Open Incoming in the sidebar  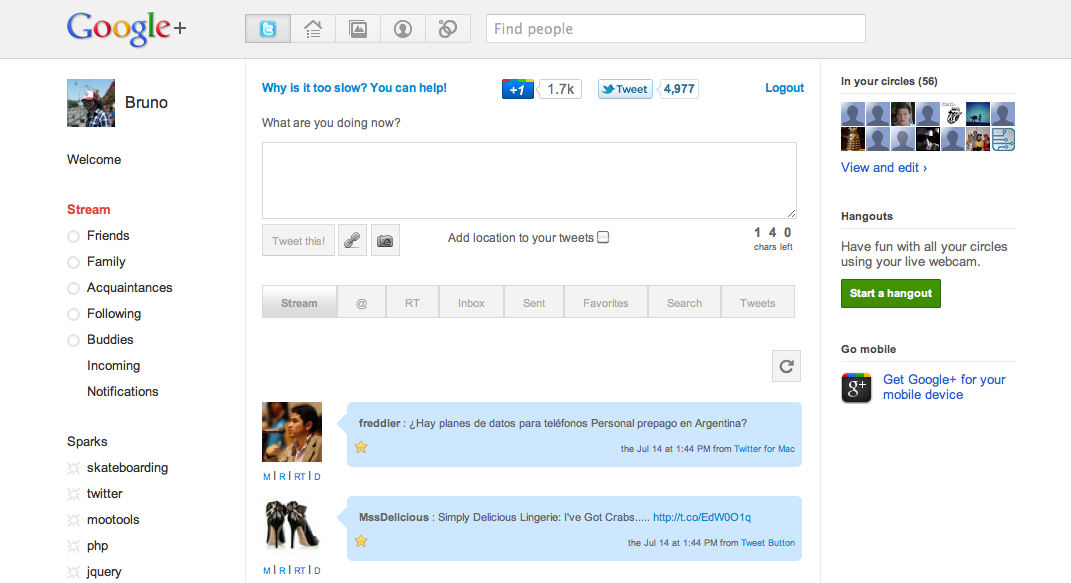click(113, 365)
